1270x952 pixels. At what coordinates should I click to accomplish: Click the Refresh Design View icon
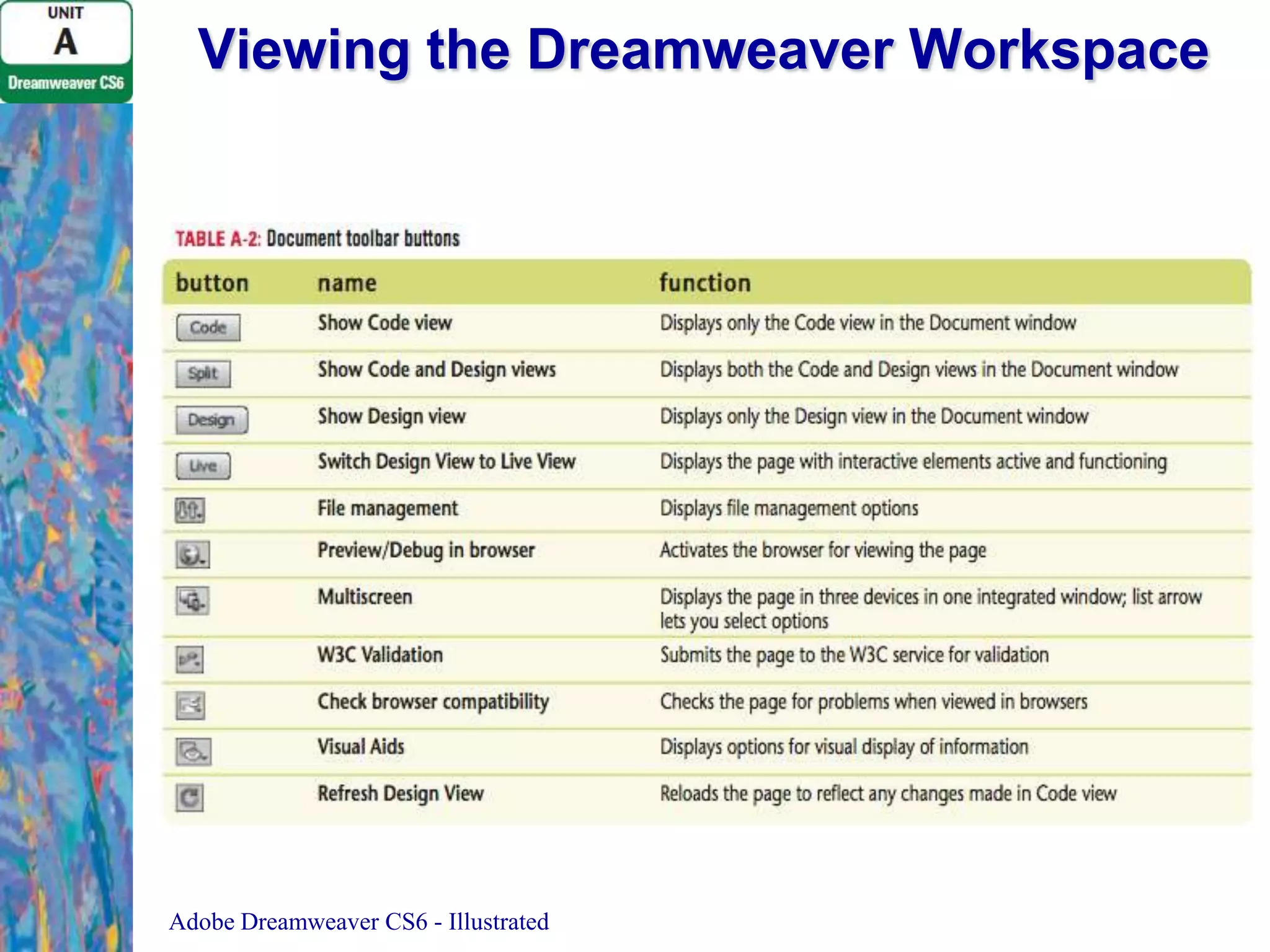[189, 798]
